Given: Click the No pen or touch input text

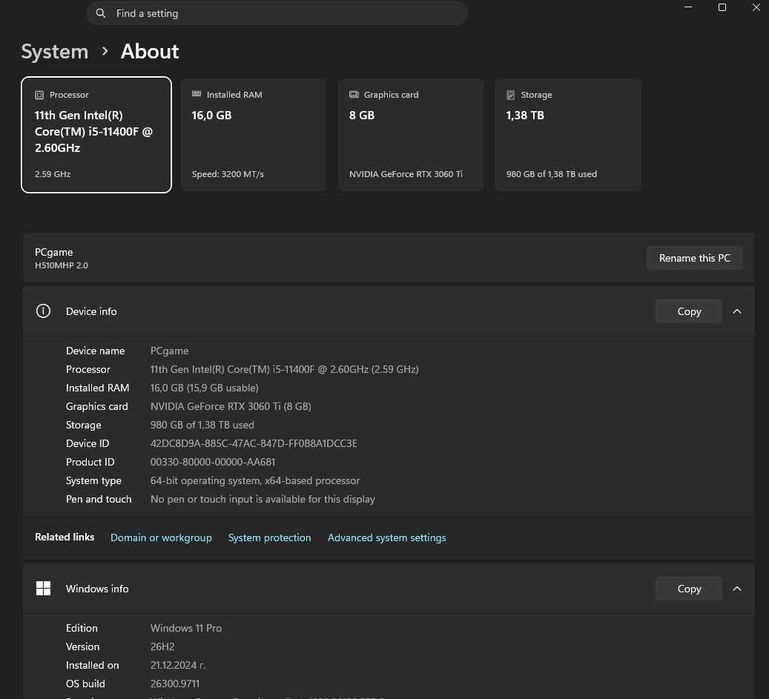Looking at the screenshot, I should 262,499.
